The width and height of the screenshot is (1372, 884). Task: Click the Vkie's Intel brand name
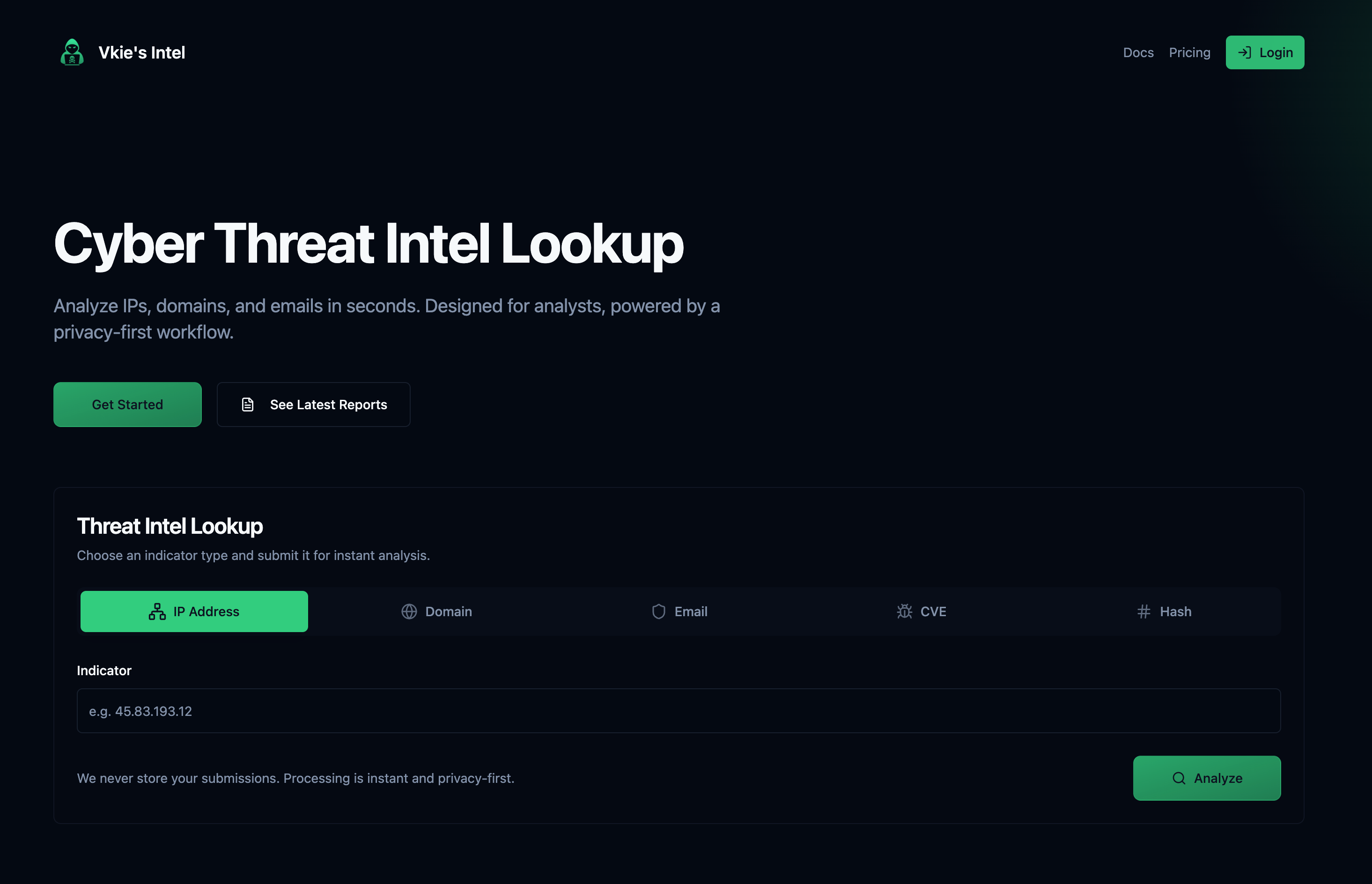point(142,53)
